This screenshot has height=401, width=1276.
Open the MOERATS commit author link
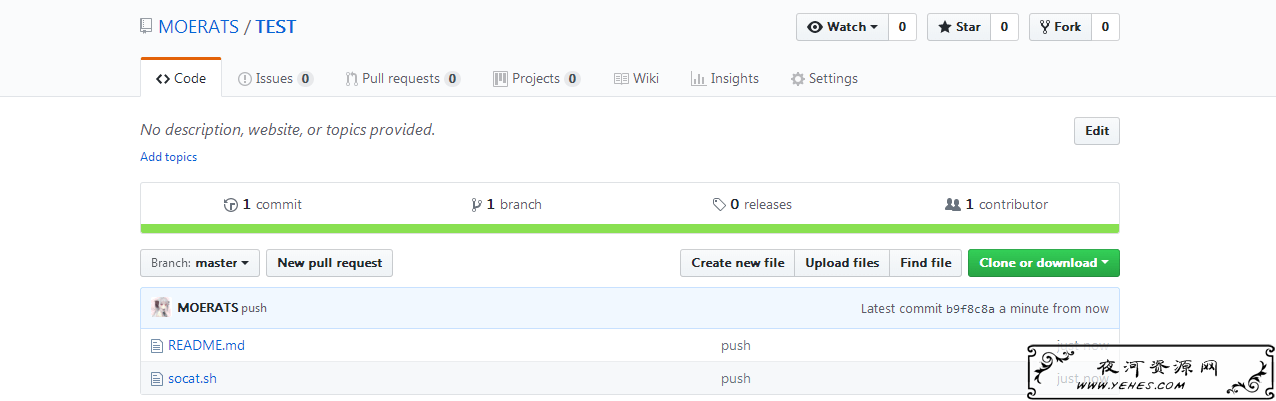click(x=208, y=308)
